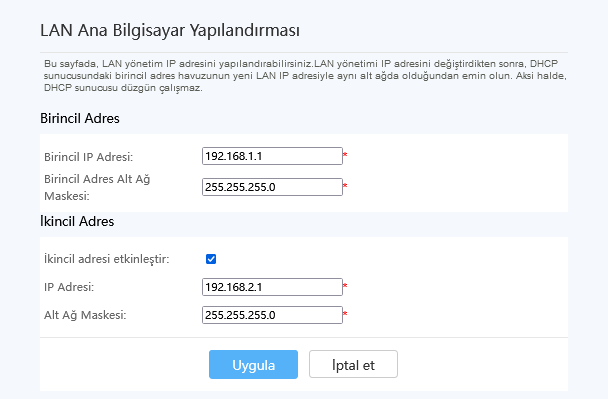The image size is (608, 399).
Task: Apply settings with the Uygula button
Action: coord(253,364)
